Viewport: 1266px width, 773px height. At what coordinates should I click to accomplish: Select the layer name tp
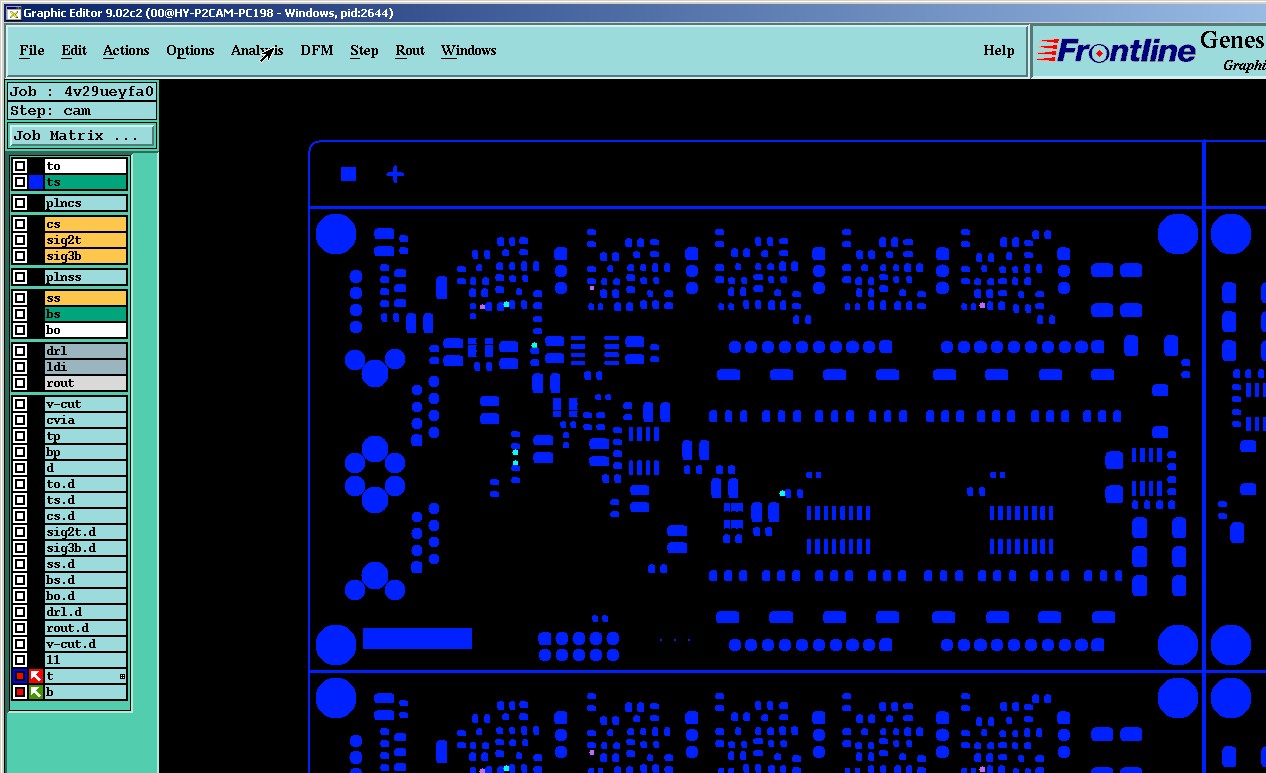tap(86, 436)
